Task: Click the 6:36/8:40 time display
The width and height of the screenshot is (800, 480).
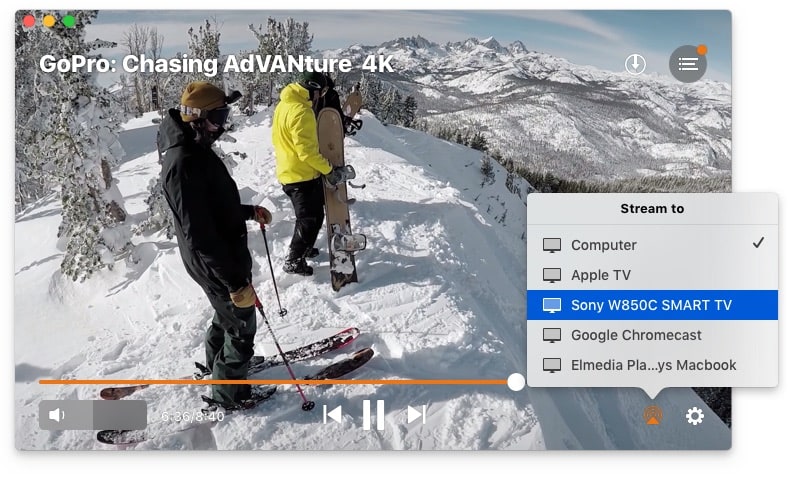Action: [x=193, y=417]
